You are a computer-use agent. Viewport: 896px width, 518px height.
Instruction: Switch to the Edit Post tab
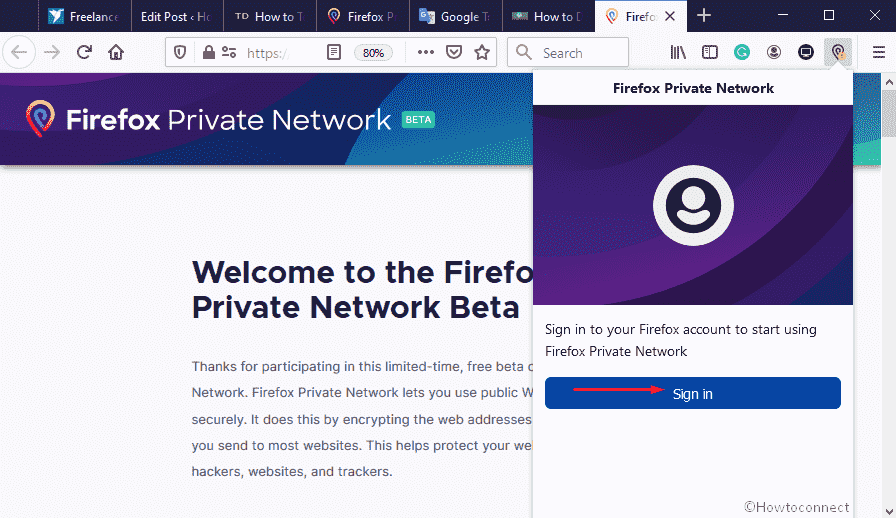[177, 17]
